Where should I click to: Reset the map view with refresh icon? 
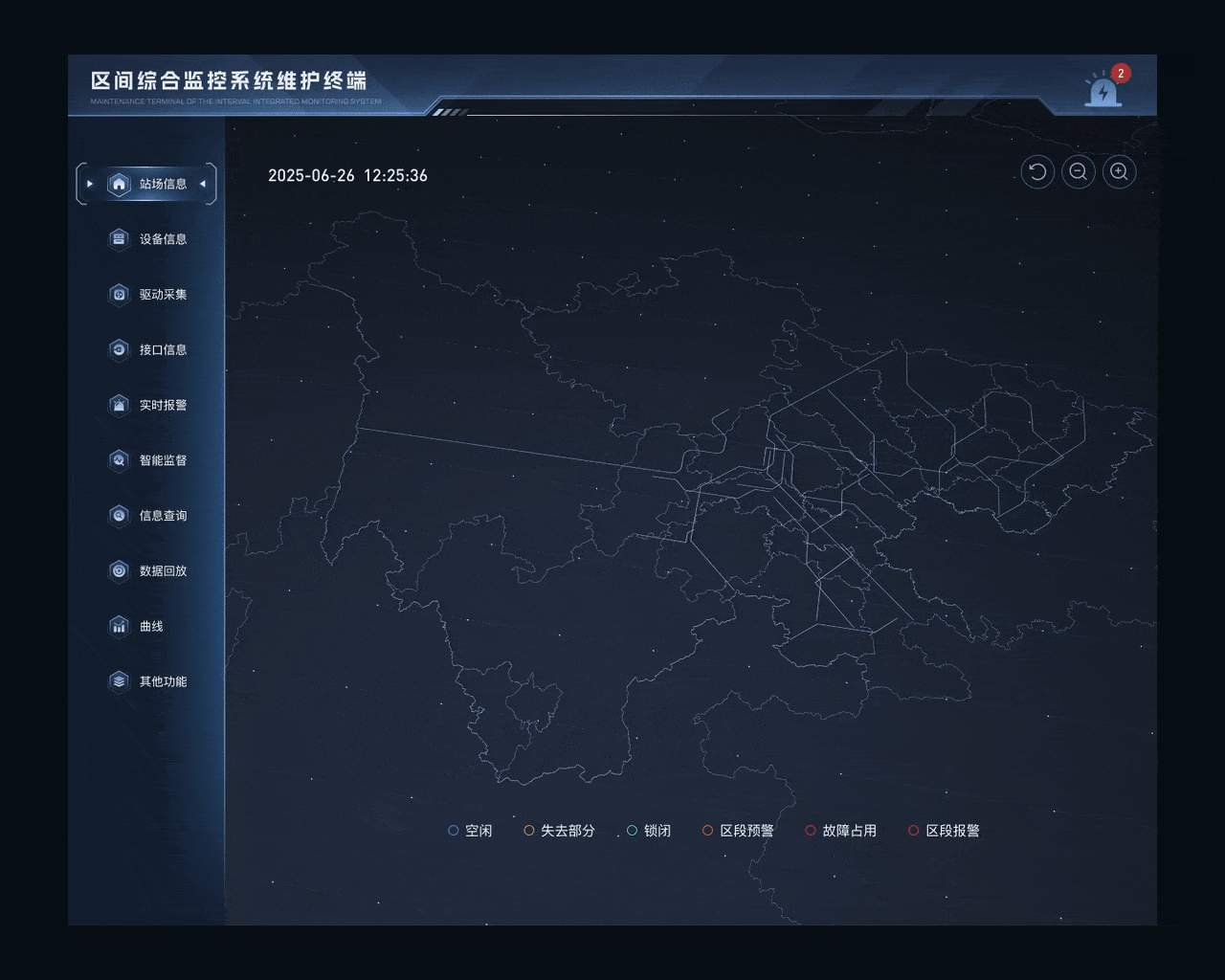pyautogui.click(x=1037, y=172)
